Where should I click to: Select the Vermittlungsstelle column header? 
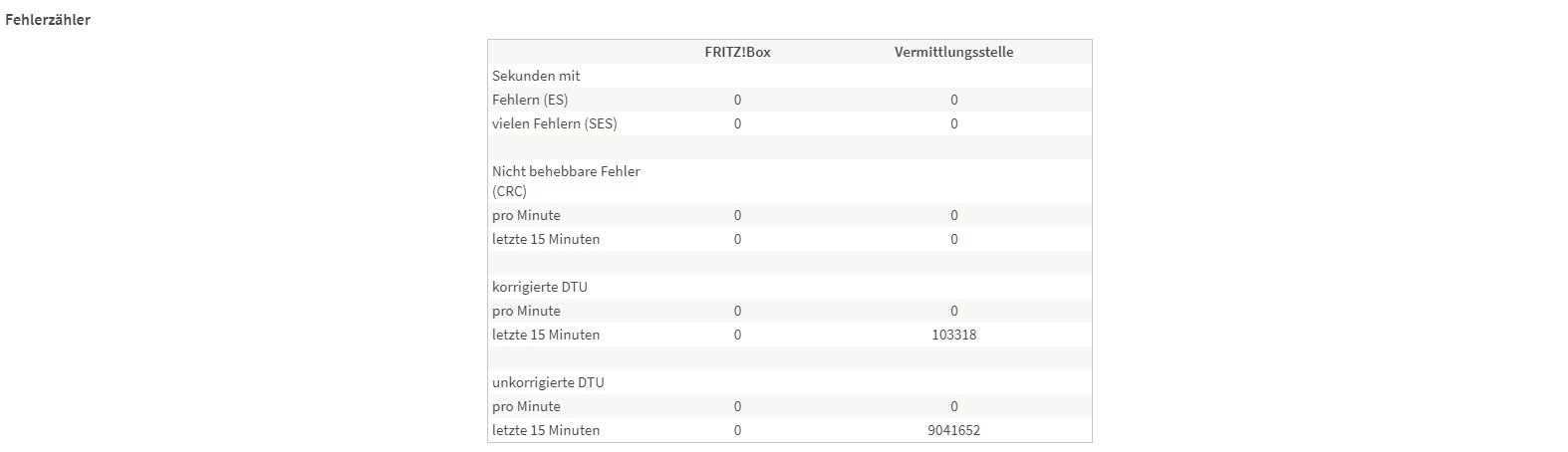click(x=953, y=52)
